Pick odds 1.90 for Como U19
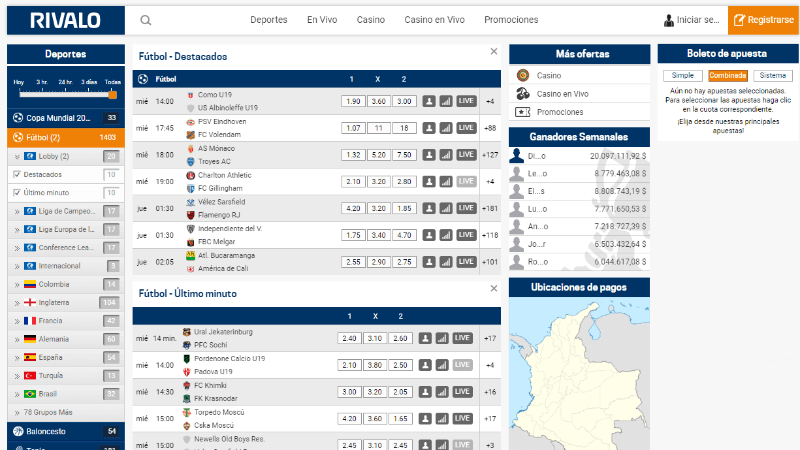The width and height of the screenshot is (800, 450). click(x=353, y=101)
